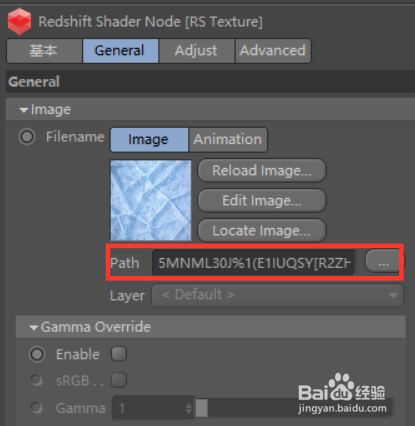Click the sRGB animation circle icon
Screen dimensions: 415x426
point(36,380)
